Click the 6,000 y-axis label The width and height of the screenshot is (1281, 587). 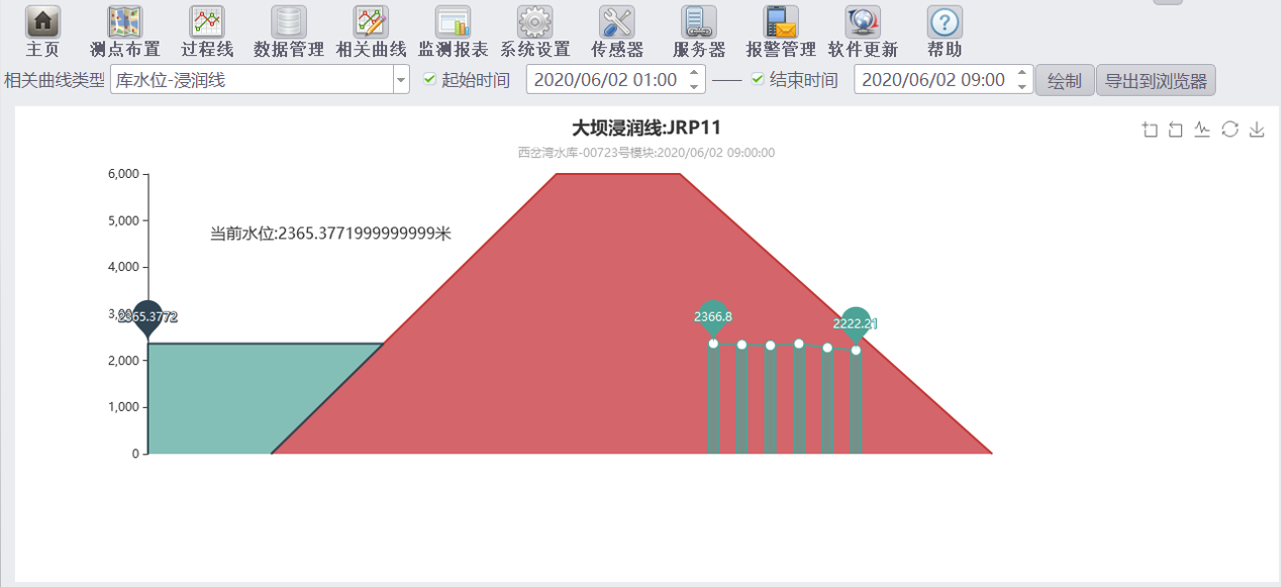(123, 174)
